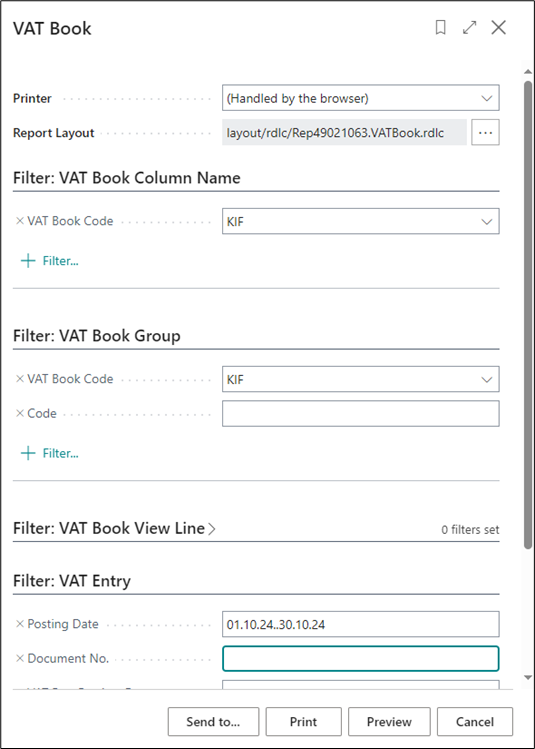Click the Print button
The height and width of the screenshot is (749, 535).
pyautogui.click(x=303, y=721)
